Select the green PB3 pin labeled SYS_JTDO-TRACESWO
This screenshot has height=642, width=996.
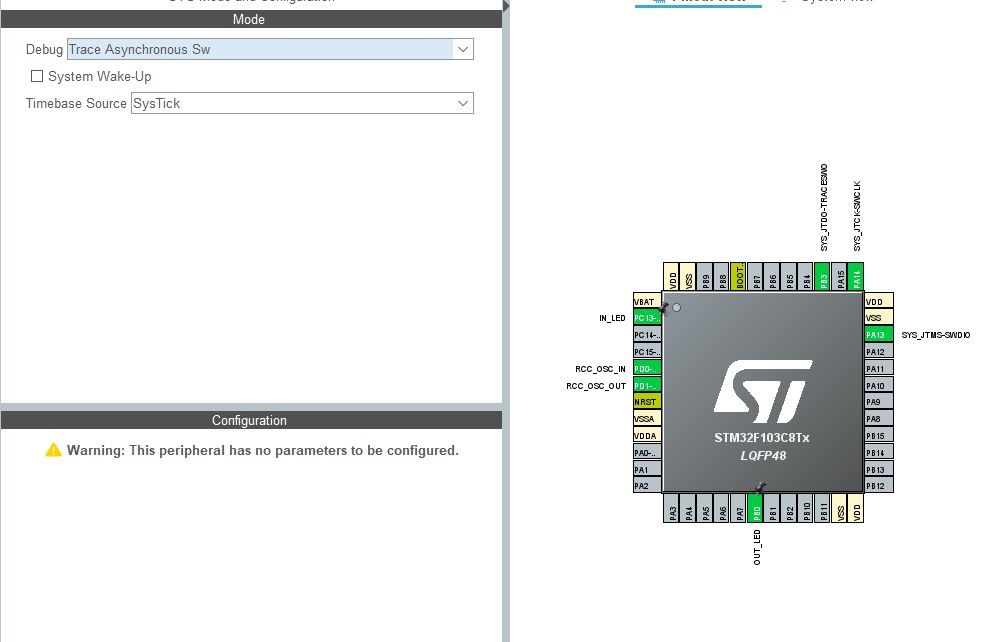click(x=823, y=277)
